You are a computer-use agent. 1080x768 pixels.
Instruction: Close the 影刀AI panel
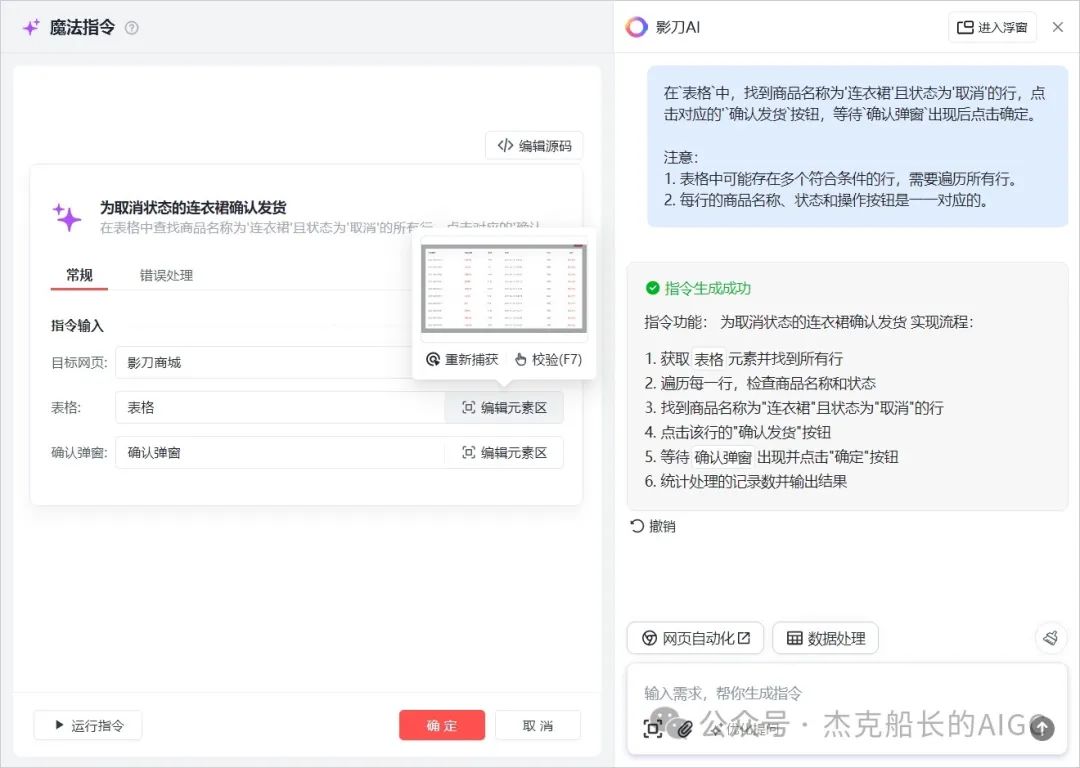pos(1058,27)
